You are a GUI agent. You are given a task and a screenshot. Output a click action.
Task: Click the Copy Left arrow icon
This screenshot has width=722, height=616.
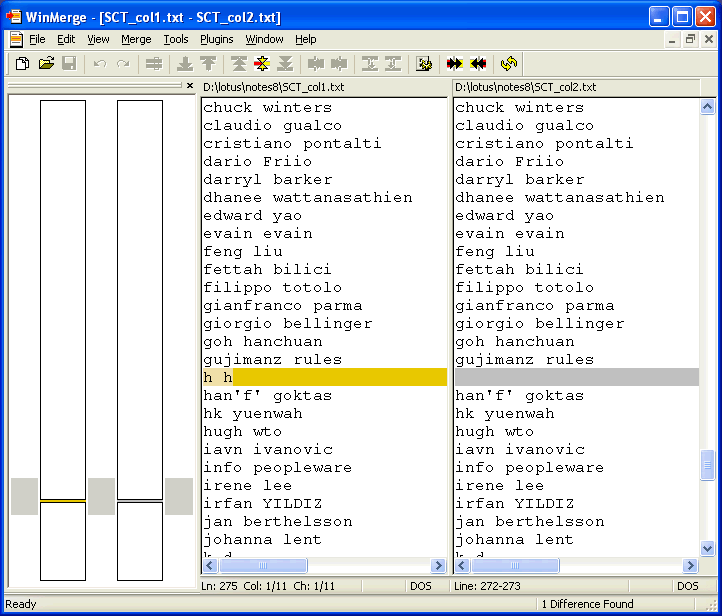click(339, 64)
